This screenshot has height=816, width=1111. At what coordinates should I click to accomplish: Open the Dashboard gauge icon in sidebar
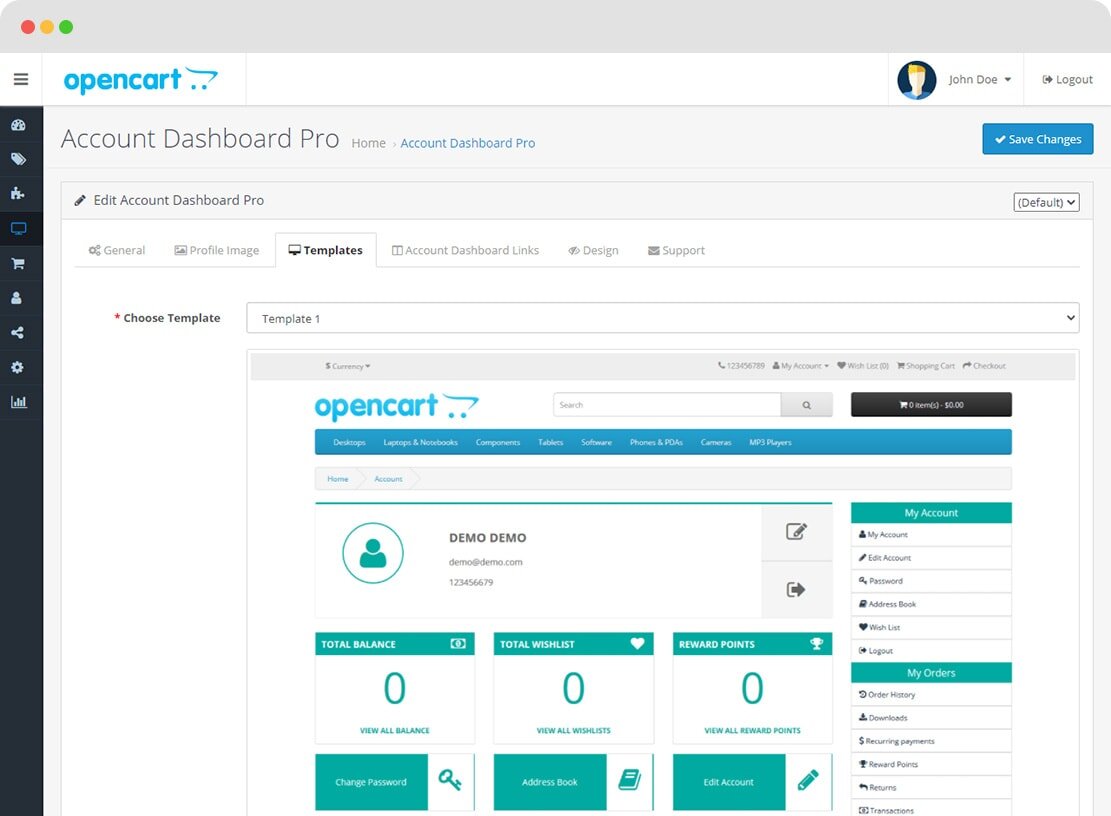[x=18, y=125]
